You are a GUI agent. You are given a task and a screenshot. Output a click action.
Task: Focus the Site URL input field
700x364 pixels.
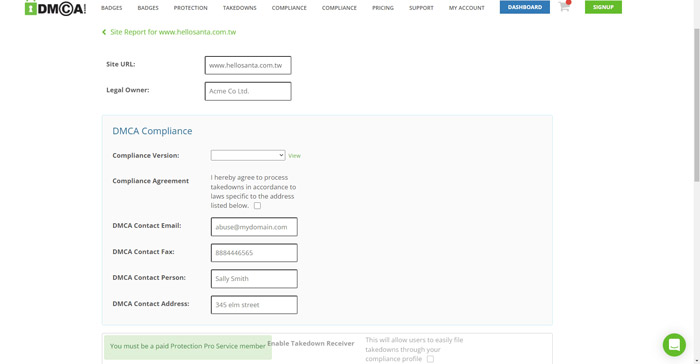248,65
